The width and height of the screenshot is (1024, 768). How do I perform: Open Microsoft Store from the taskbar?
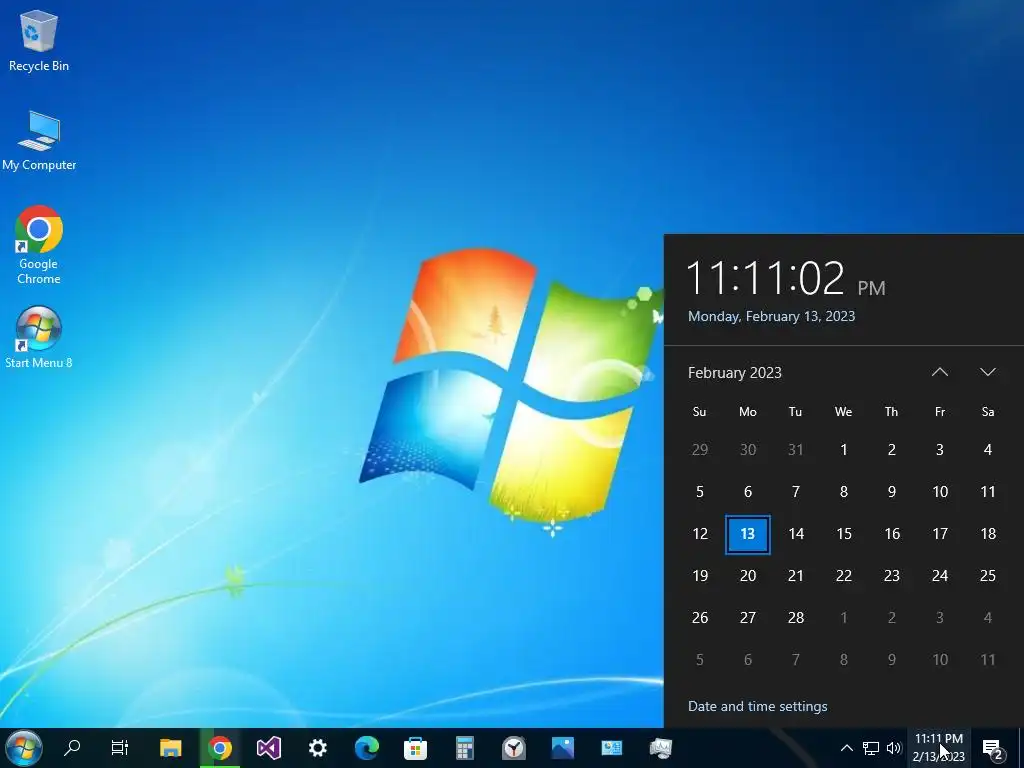coord(415,748)
